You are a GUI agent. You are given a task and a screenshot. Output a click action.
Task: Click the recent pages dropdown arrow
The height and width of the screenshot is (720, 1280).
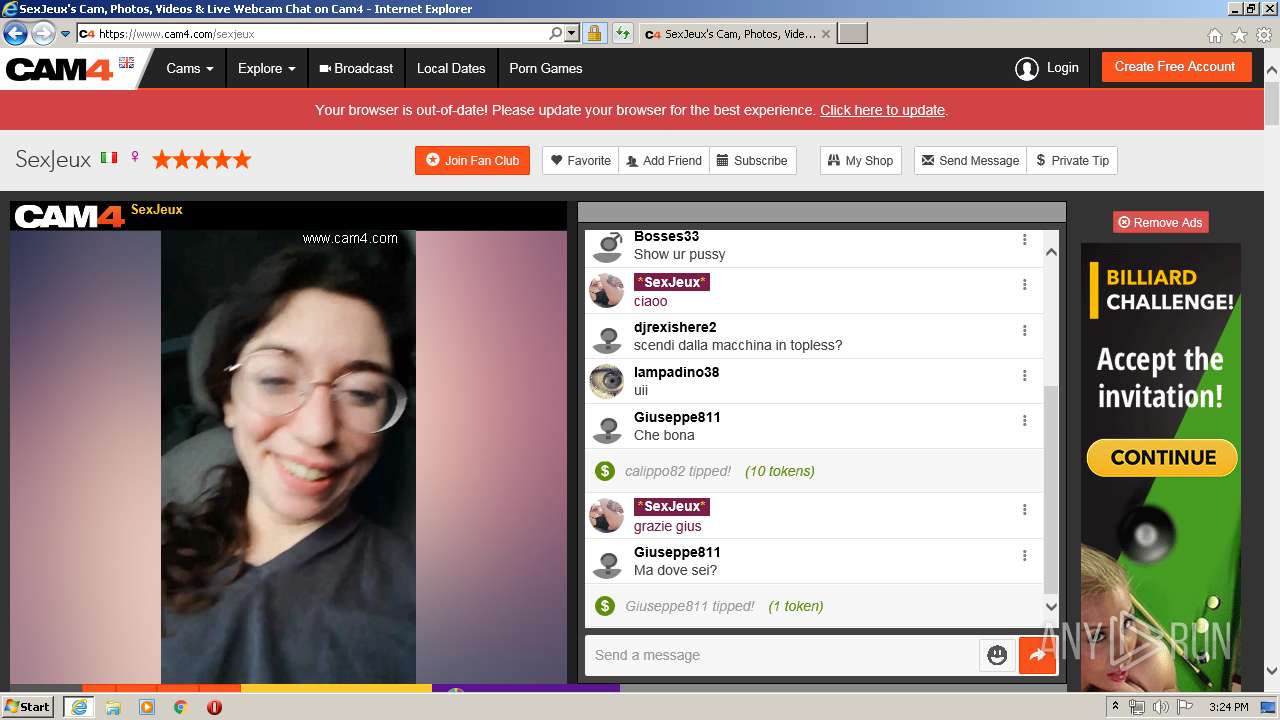click(x=66, y=34)
